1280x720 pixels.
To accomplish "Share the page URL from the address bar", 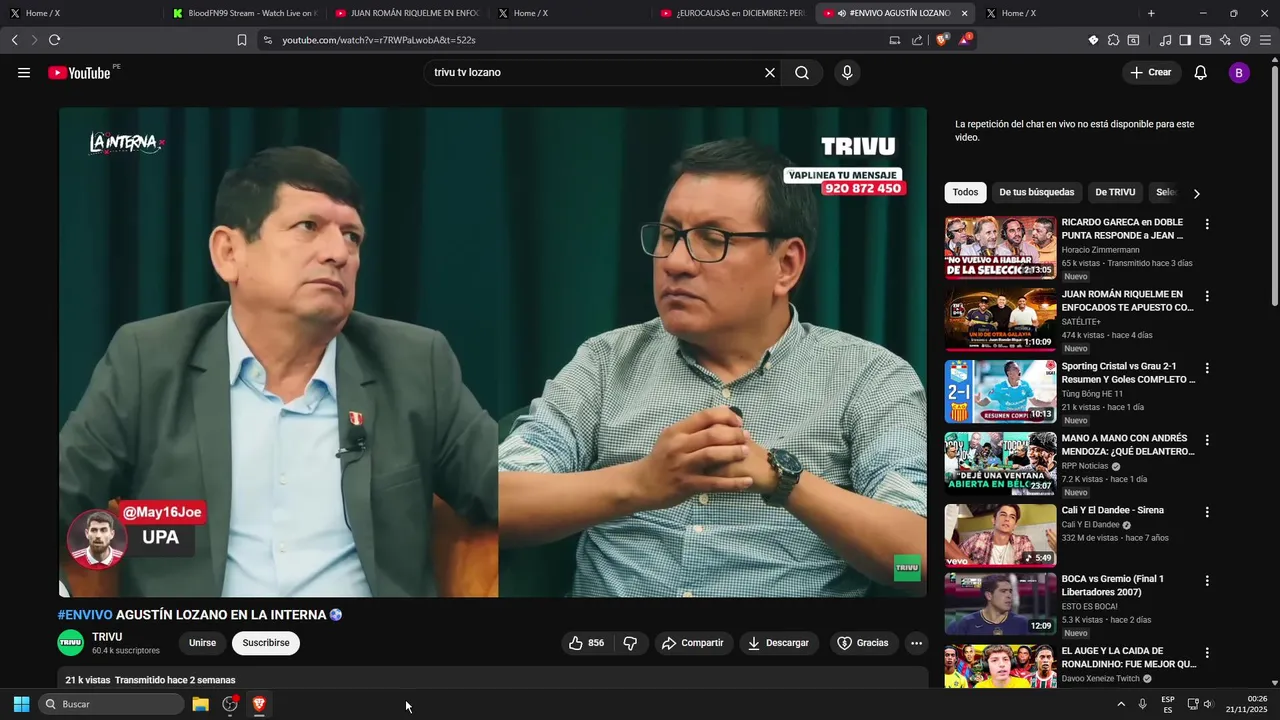I will click(917, 40).
